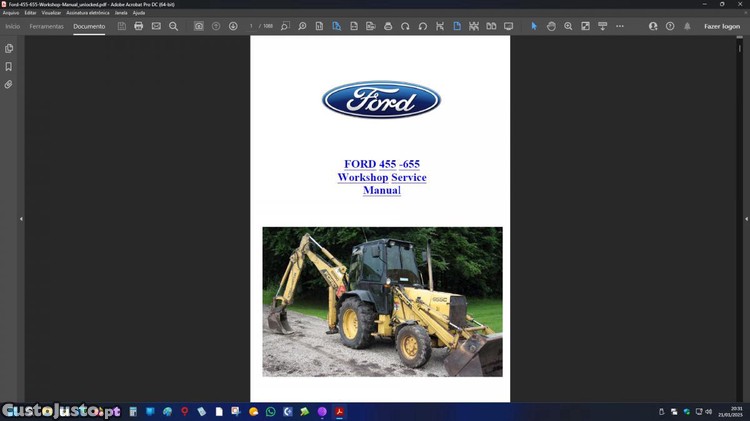Click the Print icon in toolbar
The image size is (750, 421).
click(x=139, y=26)
